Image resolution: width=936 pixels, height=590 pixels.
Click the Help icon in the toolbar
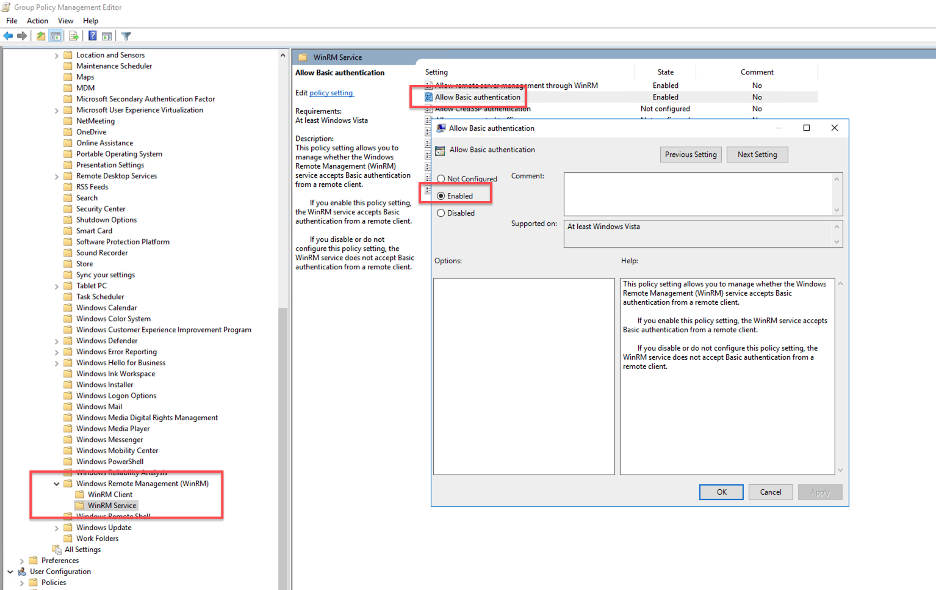pos(92,36)
